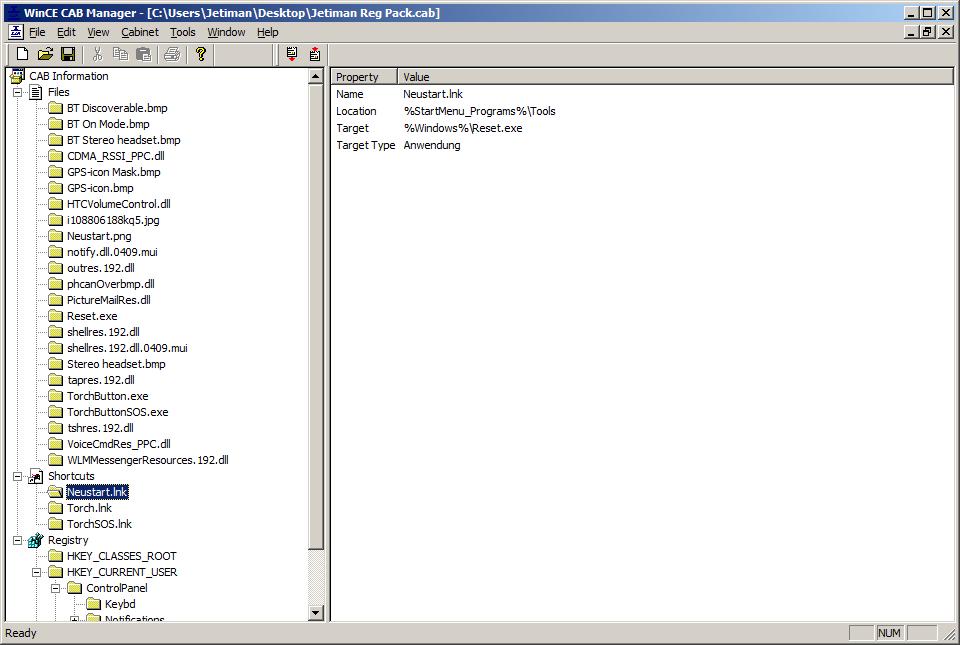Minimize the inner document window

(912, 32)
